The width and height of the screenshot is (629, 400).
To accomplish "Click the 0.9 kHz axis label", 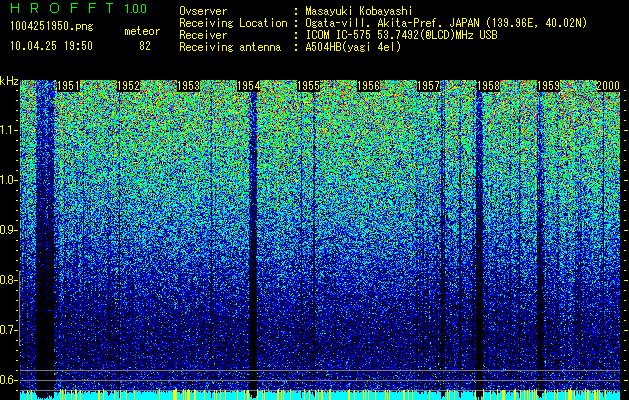I will [8, 230].
